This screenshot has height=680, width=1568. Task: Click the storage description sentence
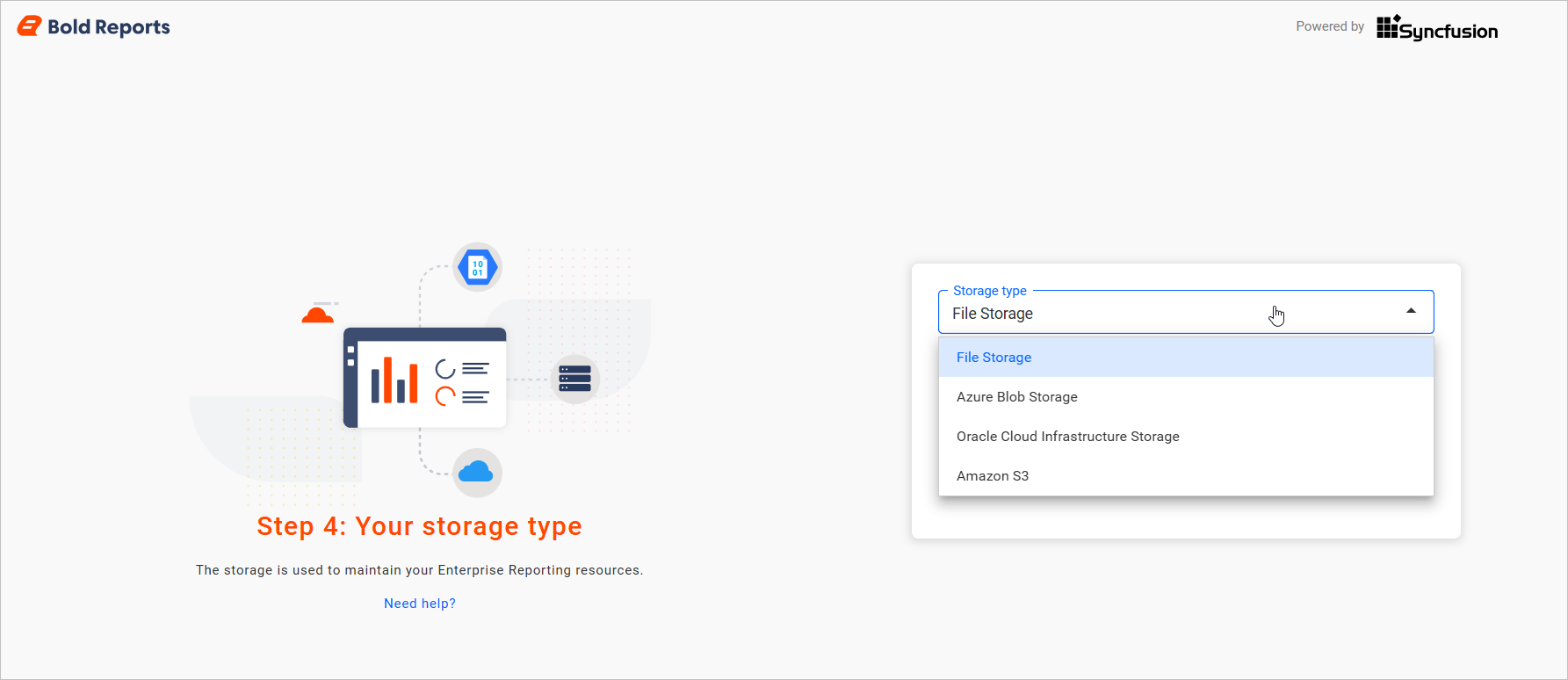click(419, 570)
